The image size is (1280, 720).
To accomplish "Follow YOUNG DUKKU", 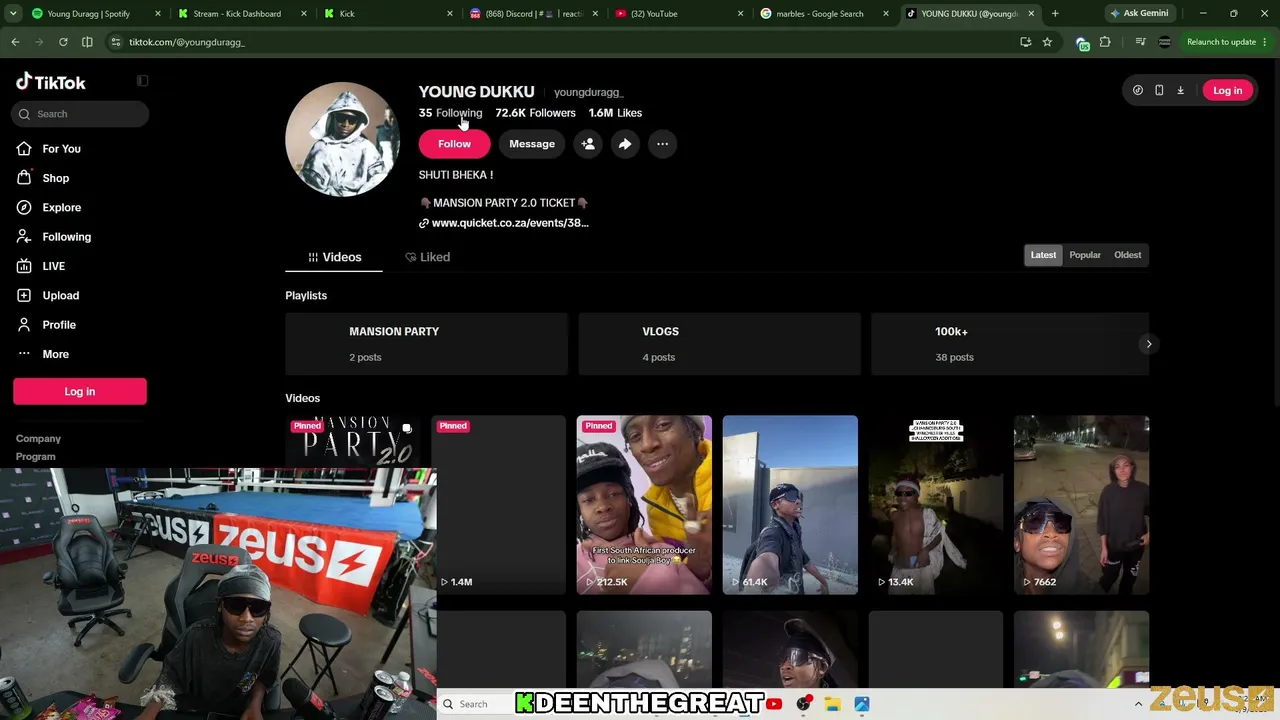I will pyautogui.click(x=454, y=144).
